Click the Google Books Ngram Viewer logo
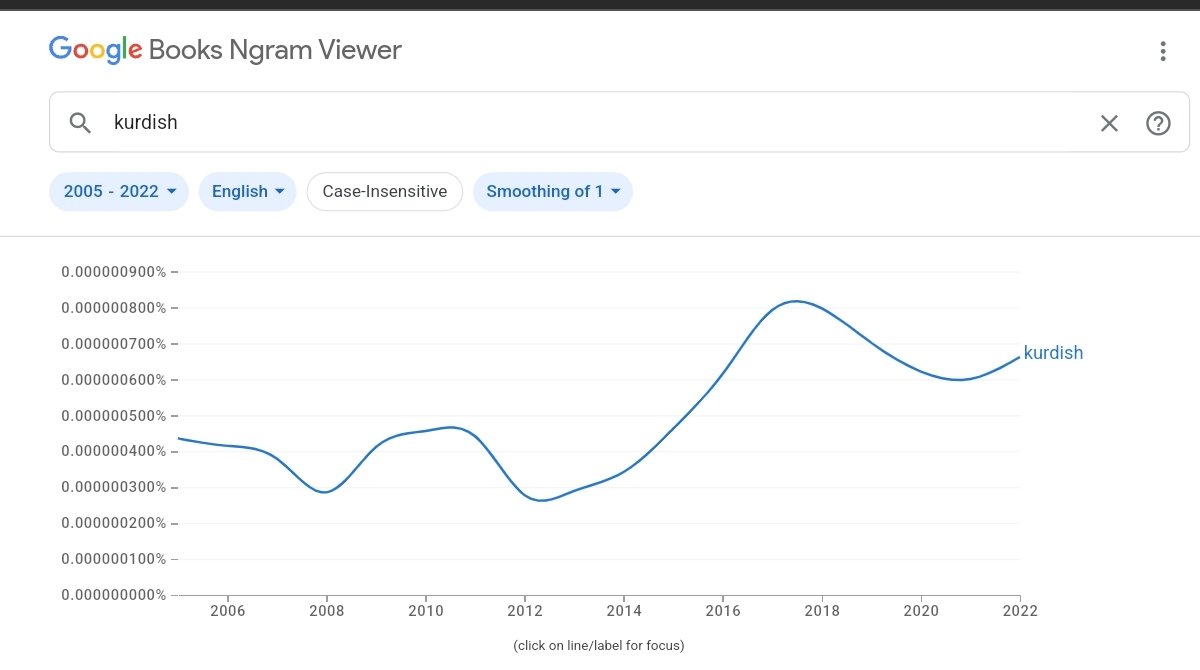The width and height of the screenshot is (1200, 670). tap(225, 50)
